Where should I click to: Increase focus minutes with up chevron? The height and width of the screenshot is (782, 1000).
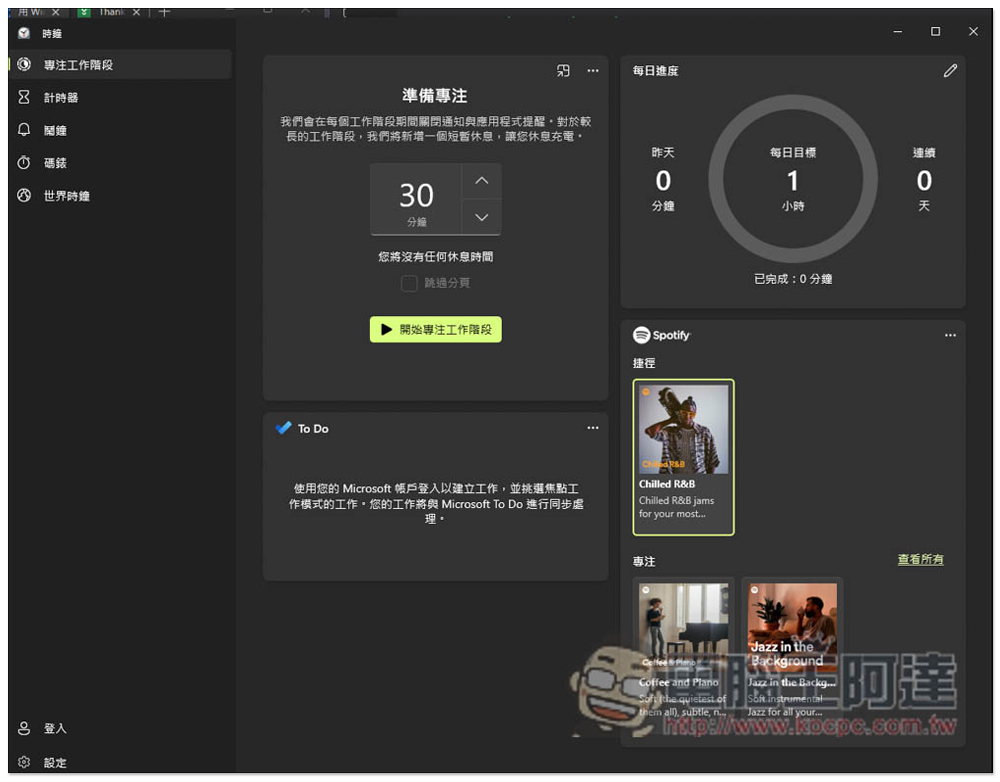pos(481,181)
